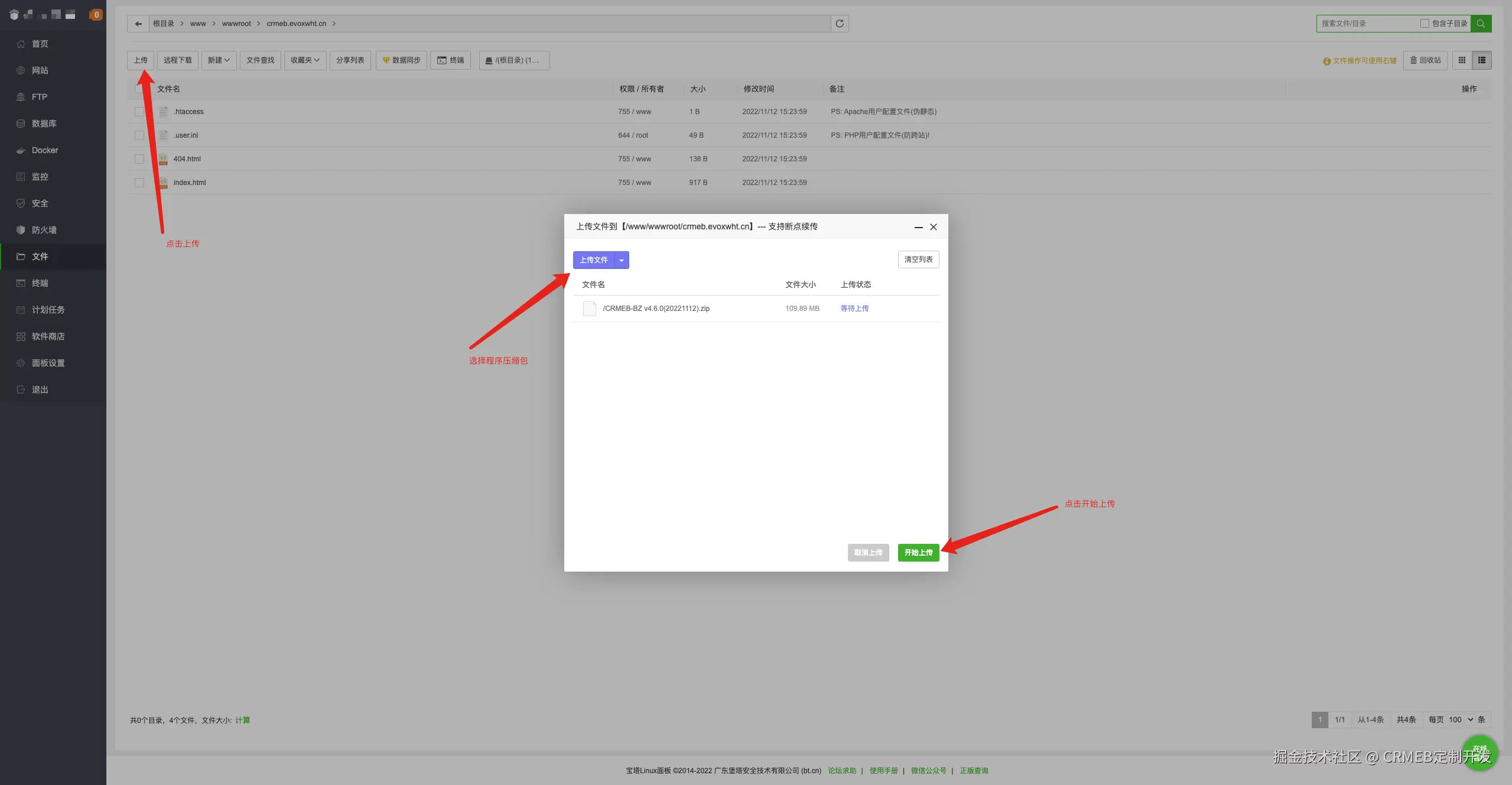Viewport: 1512px width, 785px height.
Task: Open 终端 terminal from the toolbar
Action: [x=451, y=60]
